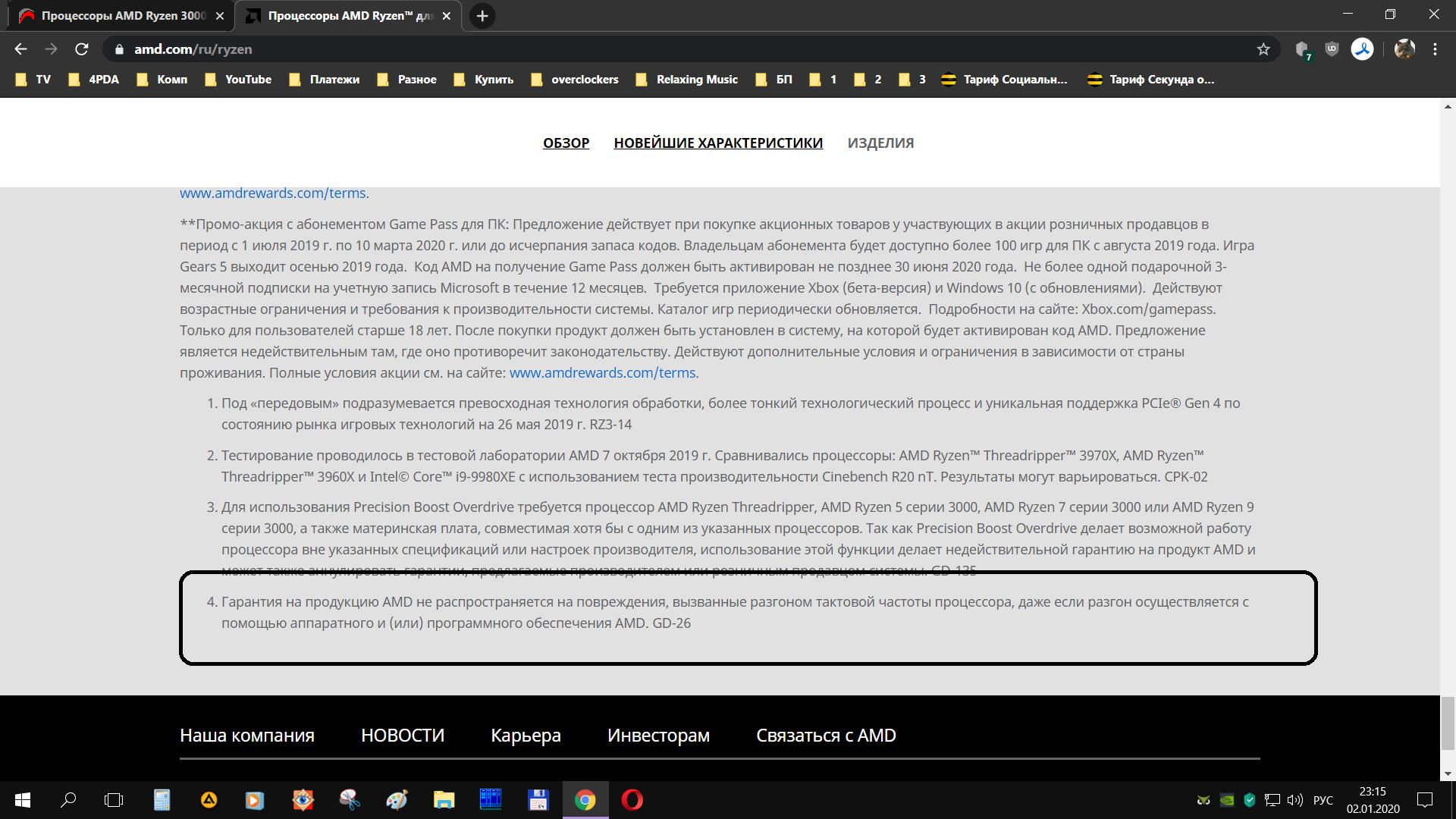Open Opera browser from taskbar

coord(632,800)
